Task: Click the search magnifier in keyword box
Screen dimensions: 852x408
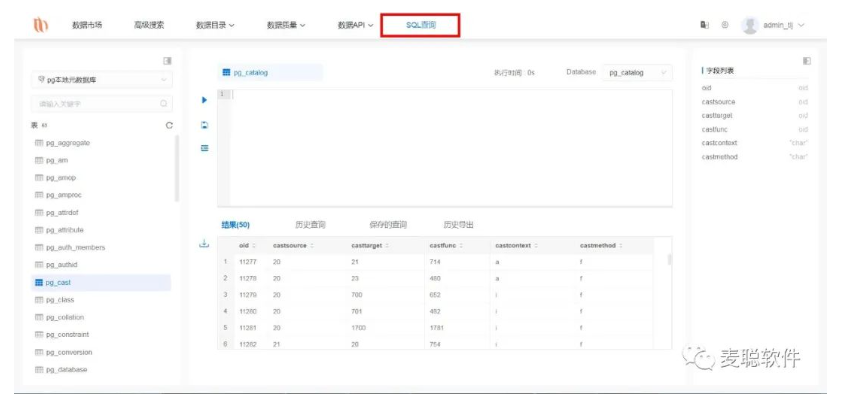Action: [x=164, y=103]
